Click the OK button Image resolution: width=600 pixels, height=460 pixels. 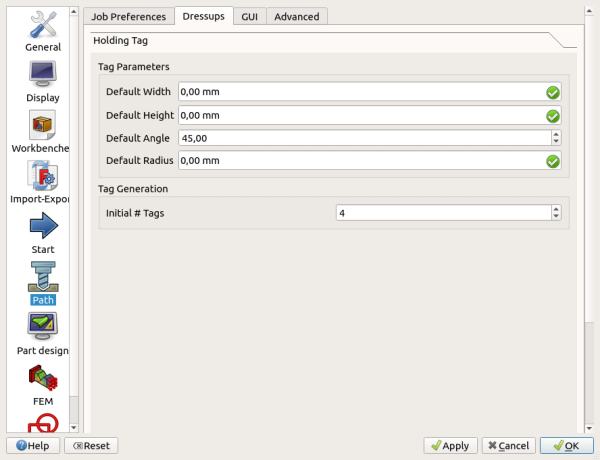pos(567,445)
